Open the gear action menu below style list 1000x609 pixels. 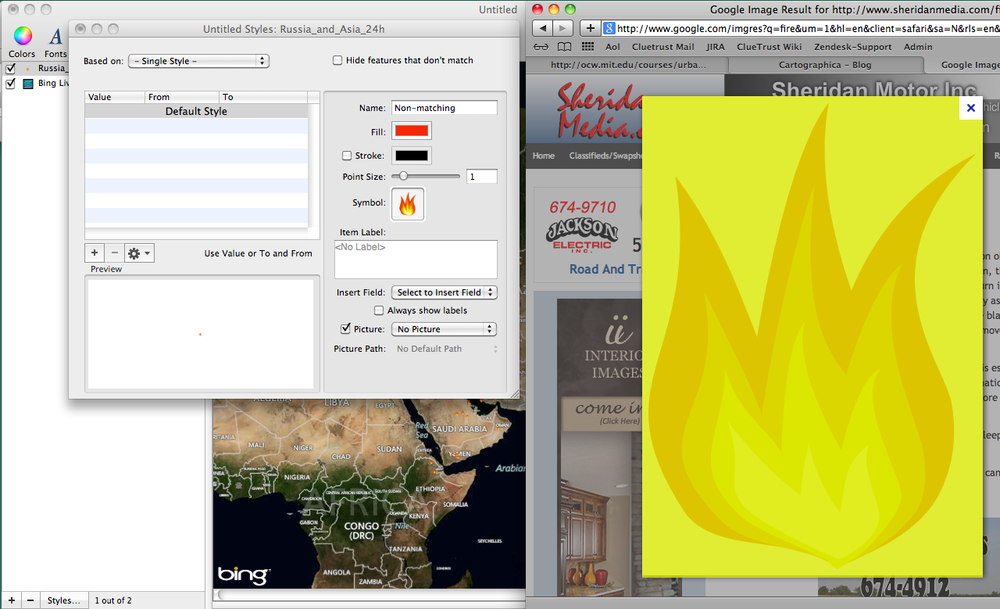click(x=137, y=252)
